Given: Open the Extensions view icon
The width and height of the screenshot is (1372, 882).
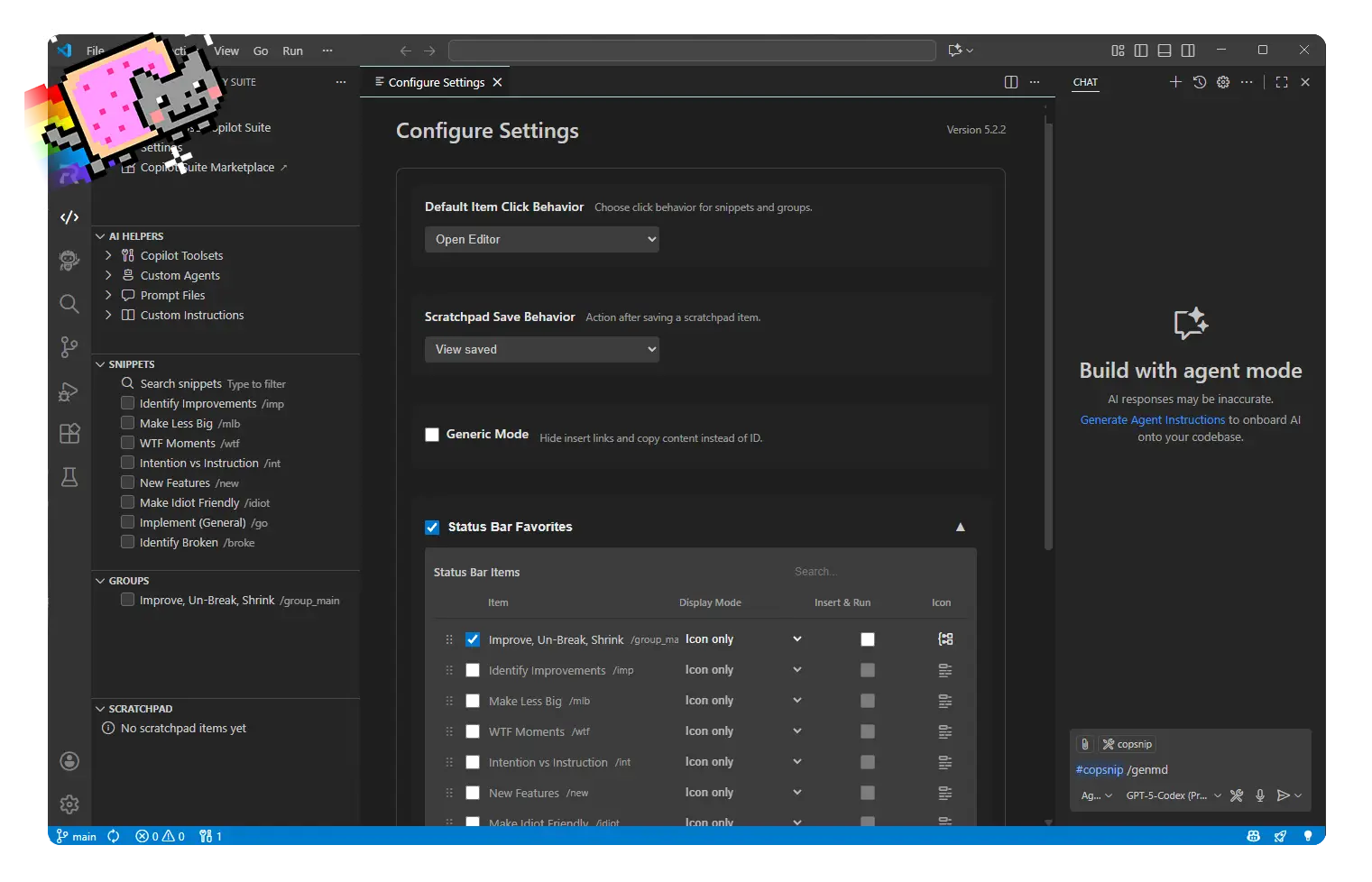Looking at the screenshot, I should pyautogui.click(x=69, y=434).
